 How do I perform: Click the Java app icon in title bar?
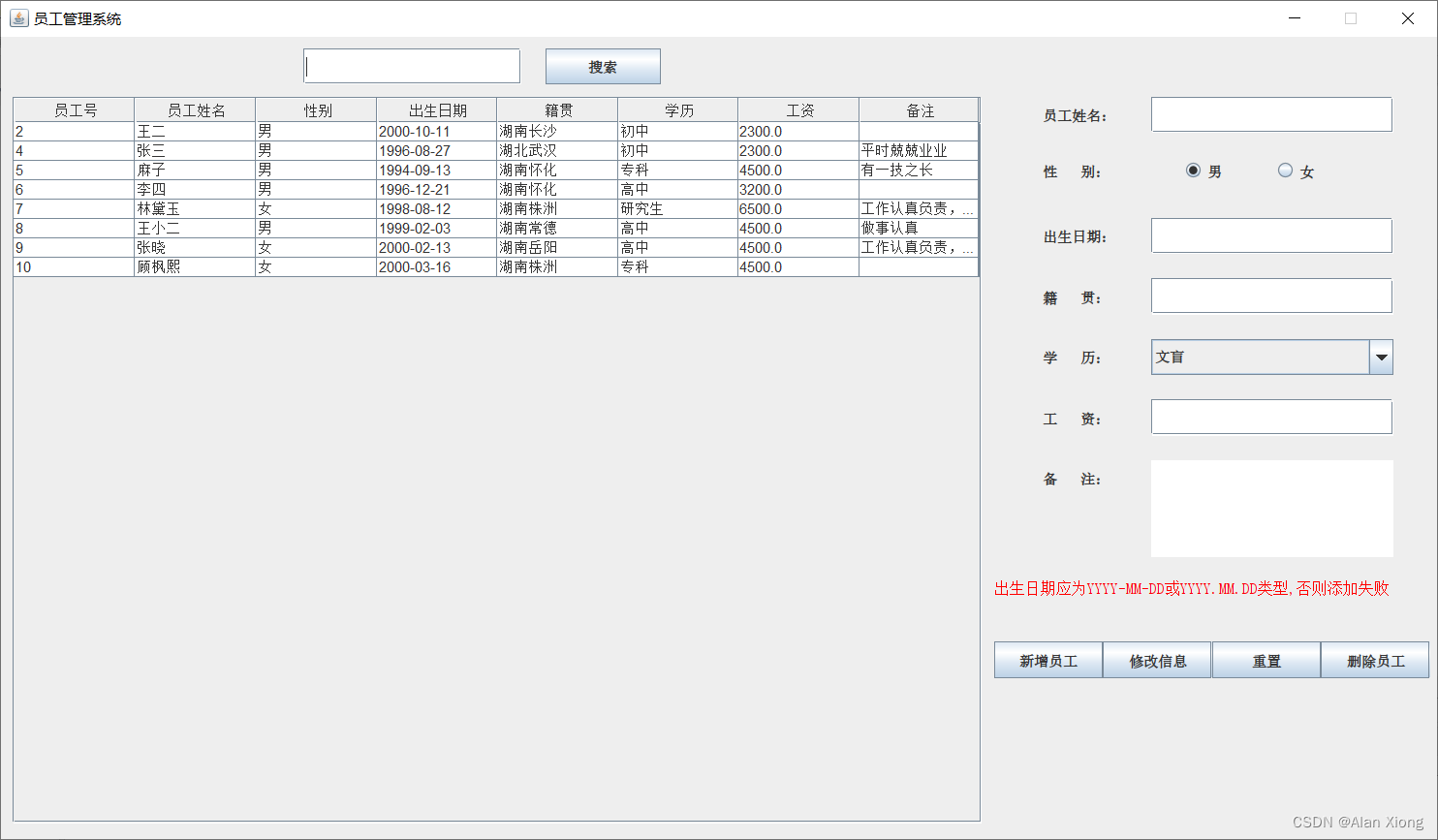point(19,18)
